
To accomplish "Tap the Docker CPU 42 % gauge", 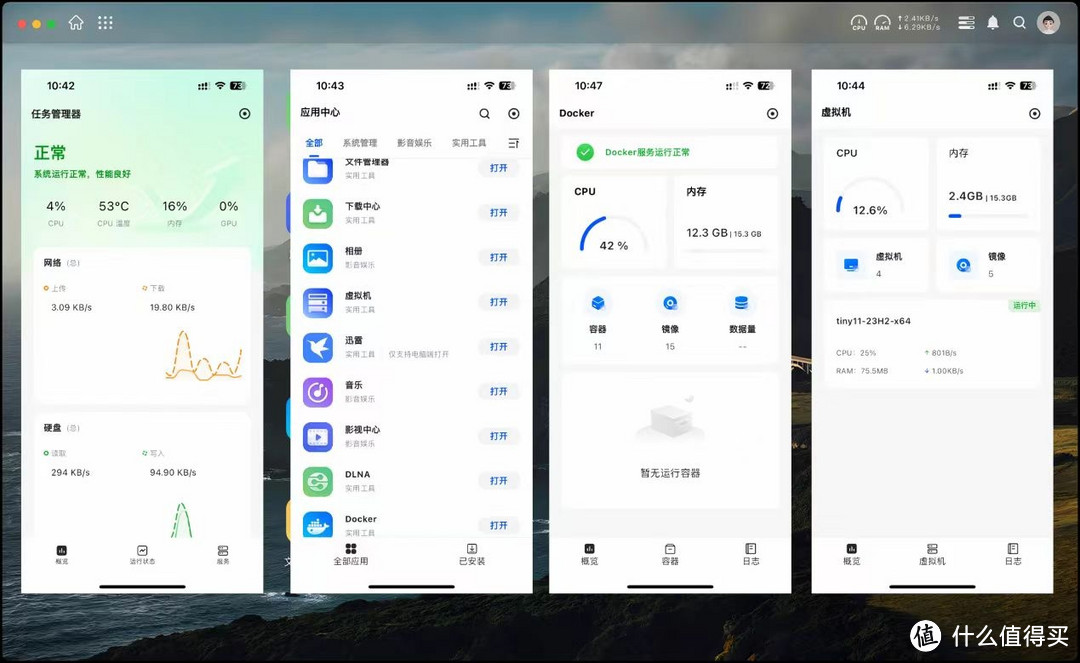I will point(613,235).
